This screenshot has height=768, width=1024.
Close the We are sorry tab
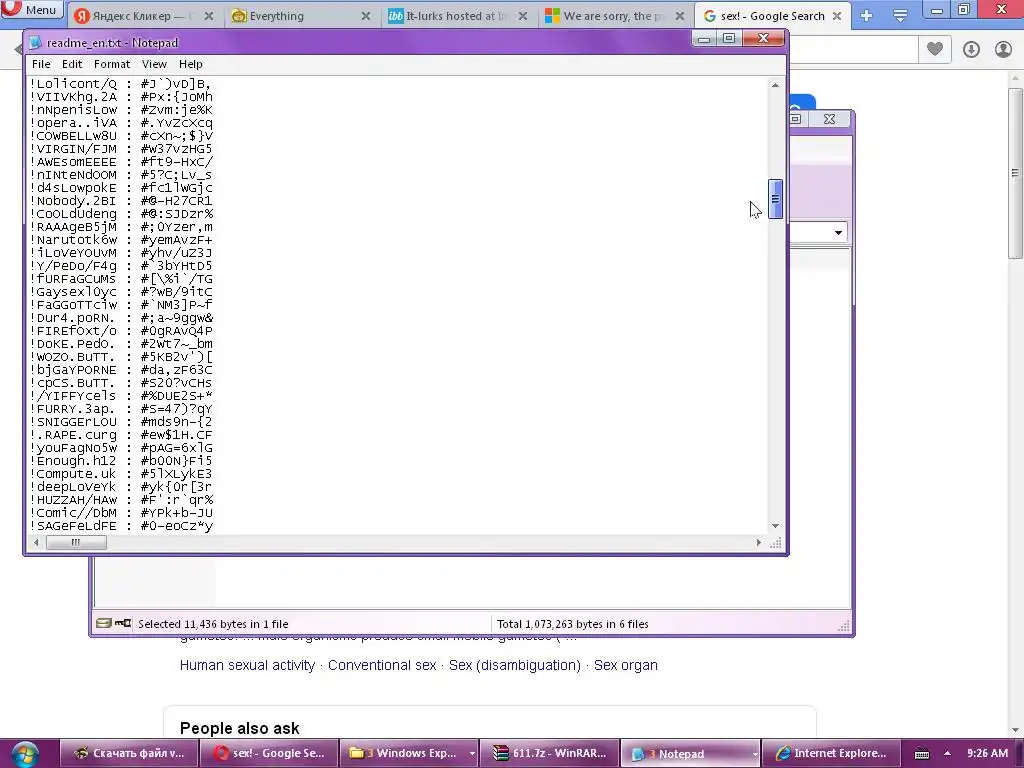click(679, 16)
